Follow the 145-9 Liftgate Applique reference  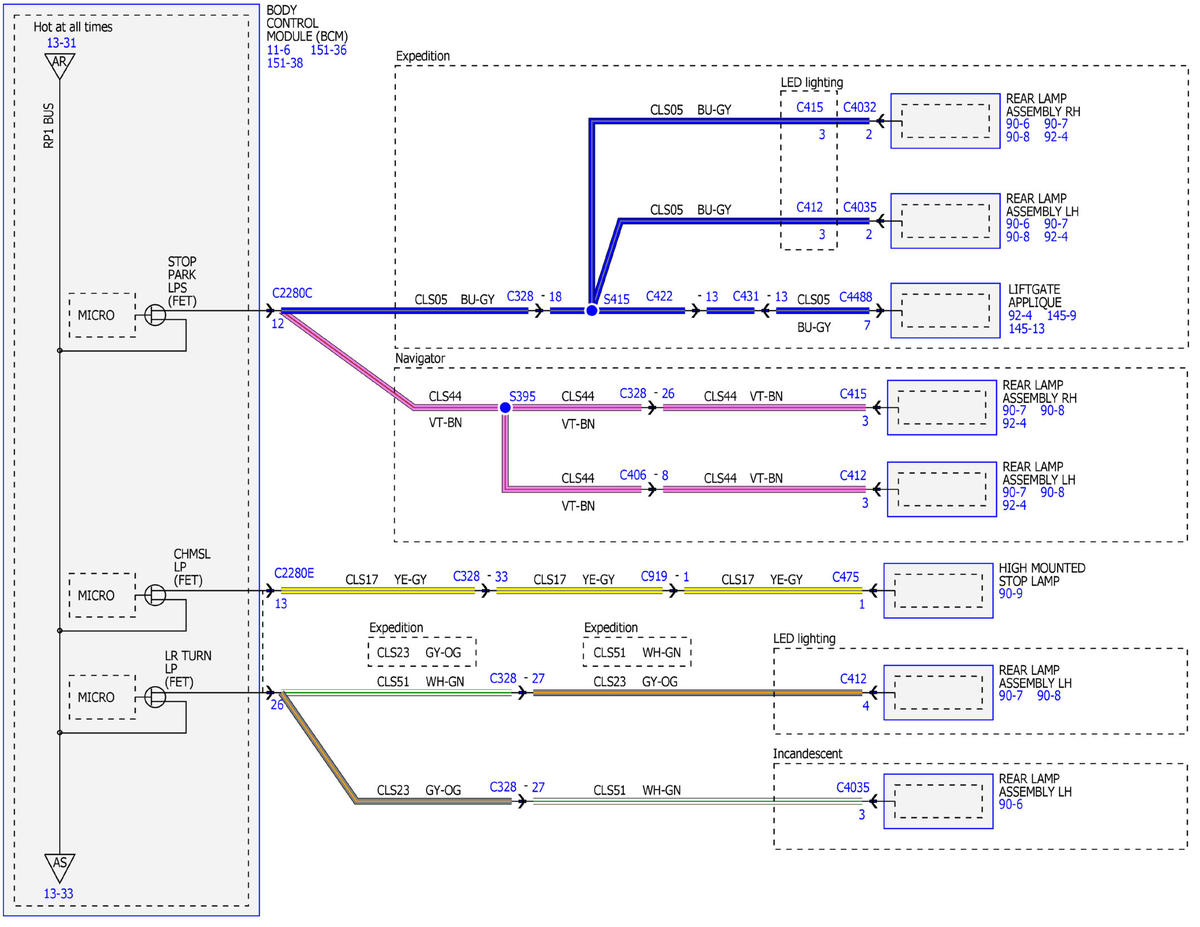[x=1063, y=315]
